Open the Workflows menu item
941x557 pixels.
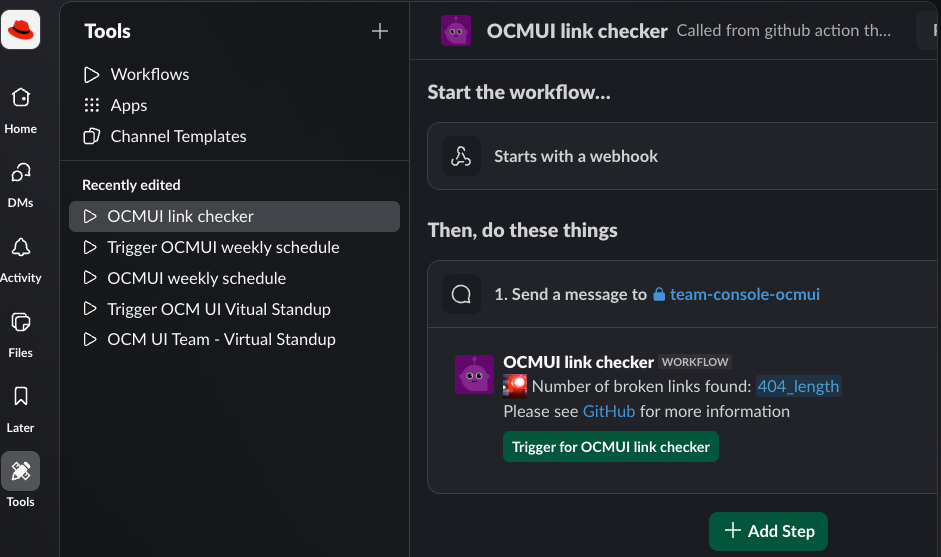(149, 74)
